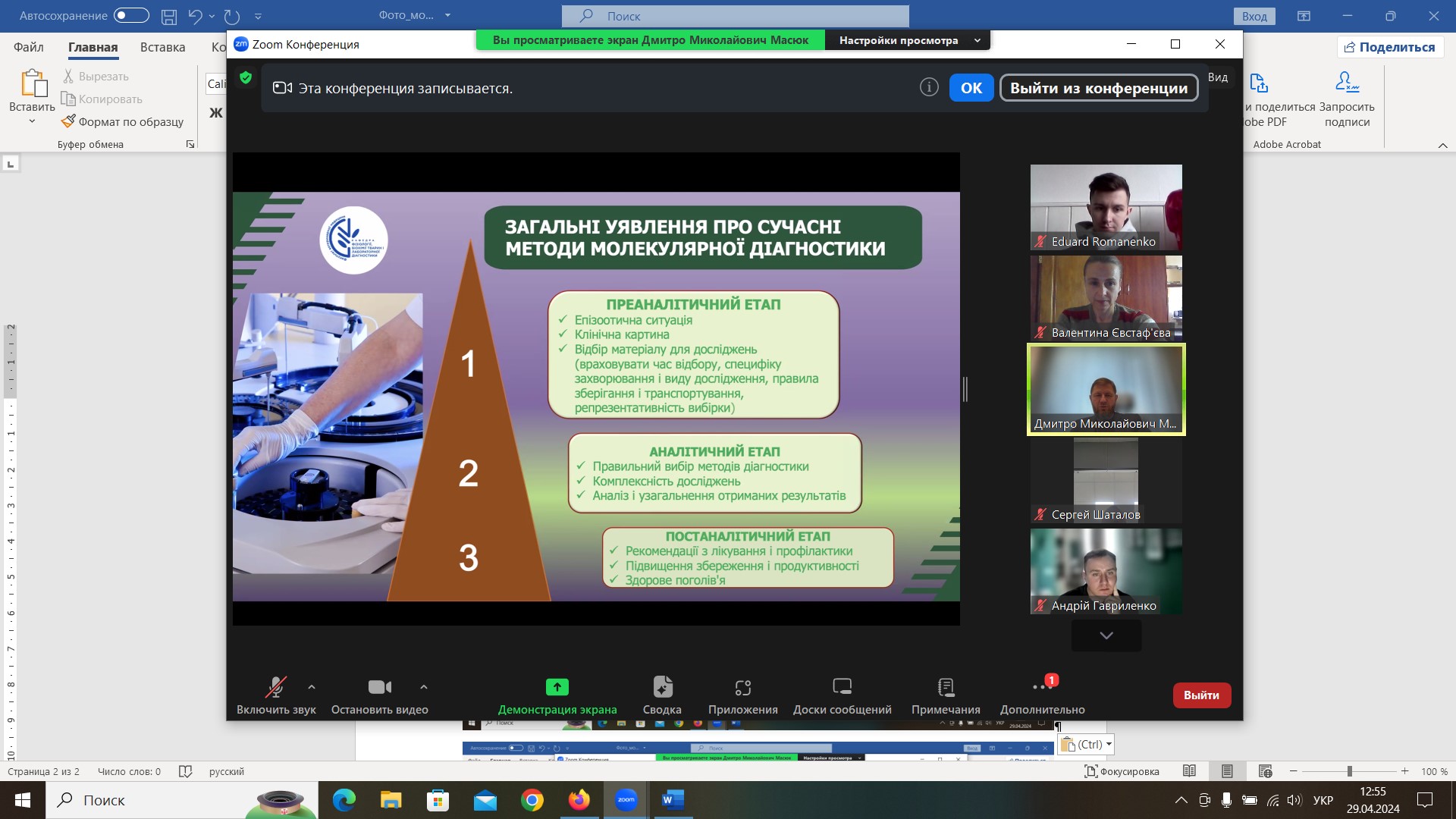Switch to the Вставка ribbon tab
Image resolution: width=1456 pixels, height=819 pixels.
162,47
